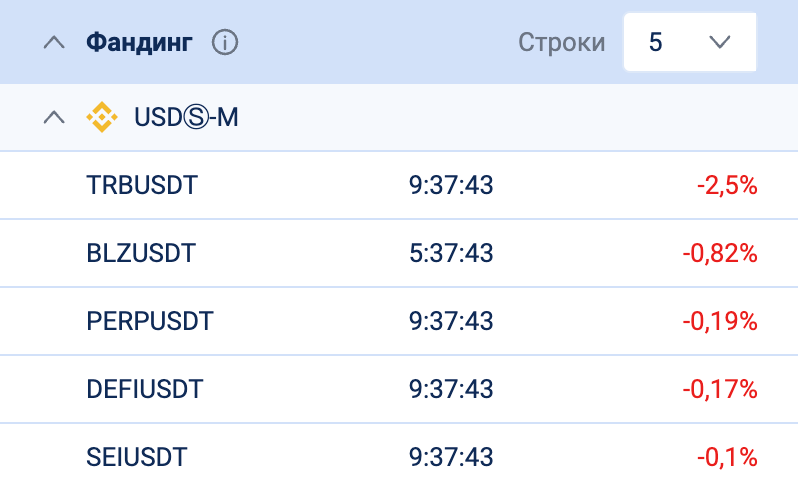Image resolution: width=798 pixels, height=488 pixels.
Task: Open the SEIUSDT pair row
Action: click(138, 457)
